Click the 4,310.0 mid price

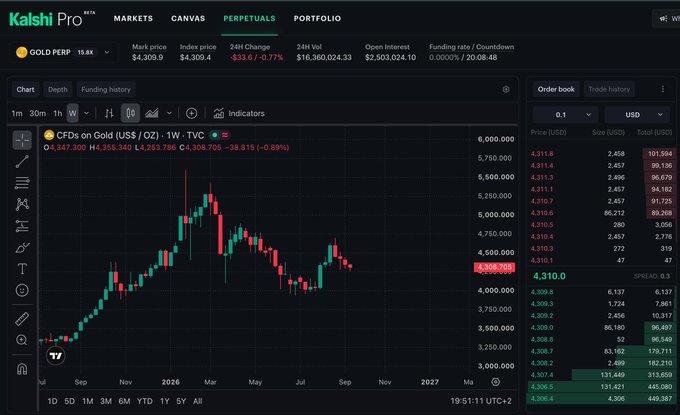coord(549,276)
